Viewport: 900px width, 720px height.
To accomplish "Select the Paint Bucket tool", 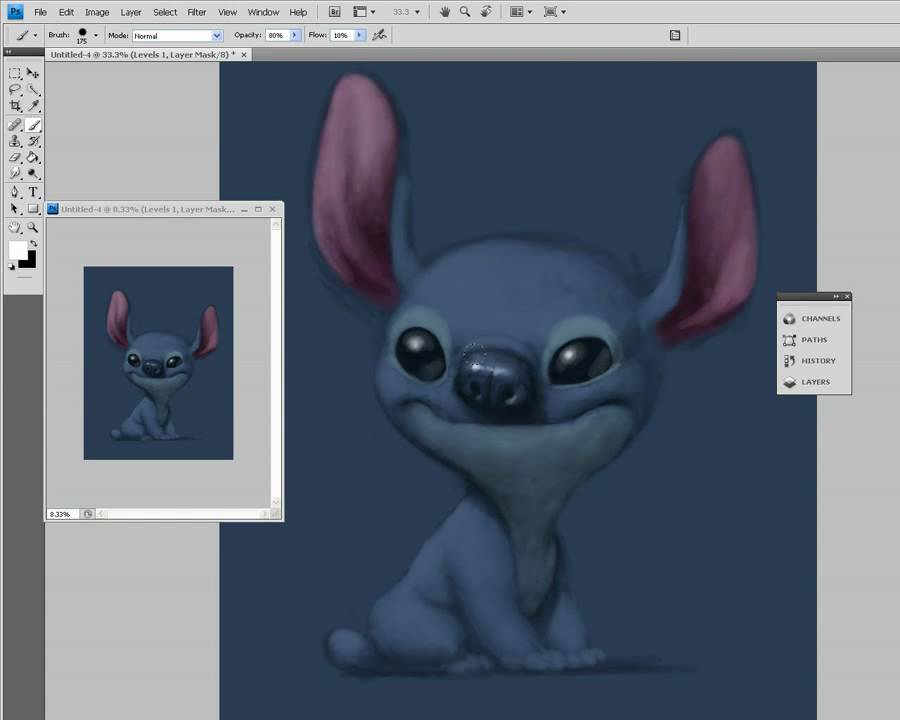I will pos(33,157).
